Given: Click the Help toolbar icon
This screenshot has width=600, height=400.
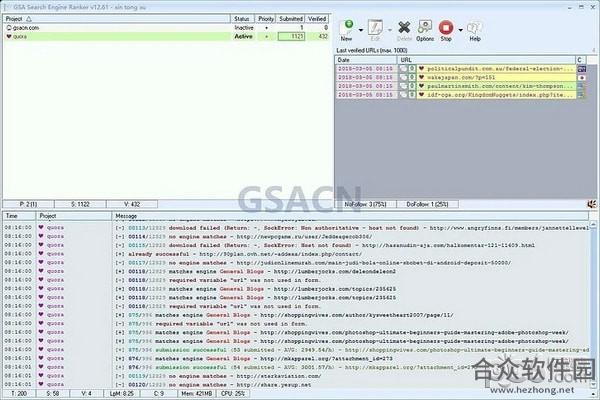Looking at the screenshot, I should (x=475, y=30).
